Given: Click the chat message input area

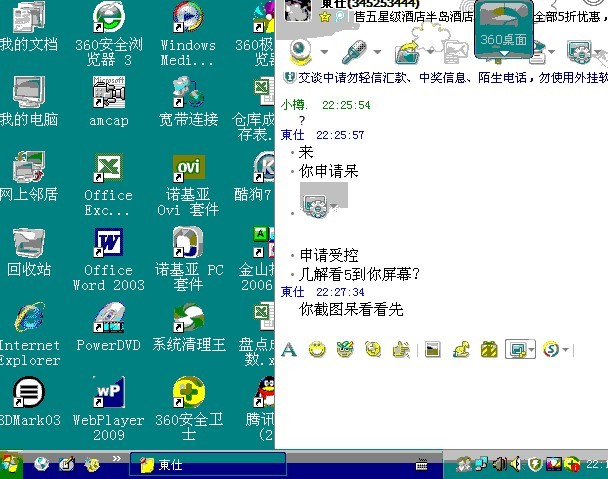Looking at the screenshot, I should 441,403.
